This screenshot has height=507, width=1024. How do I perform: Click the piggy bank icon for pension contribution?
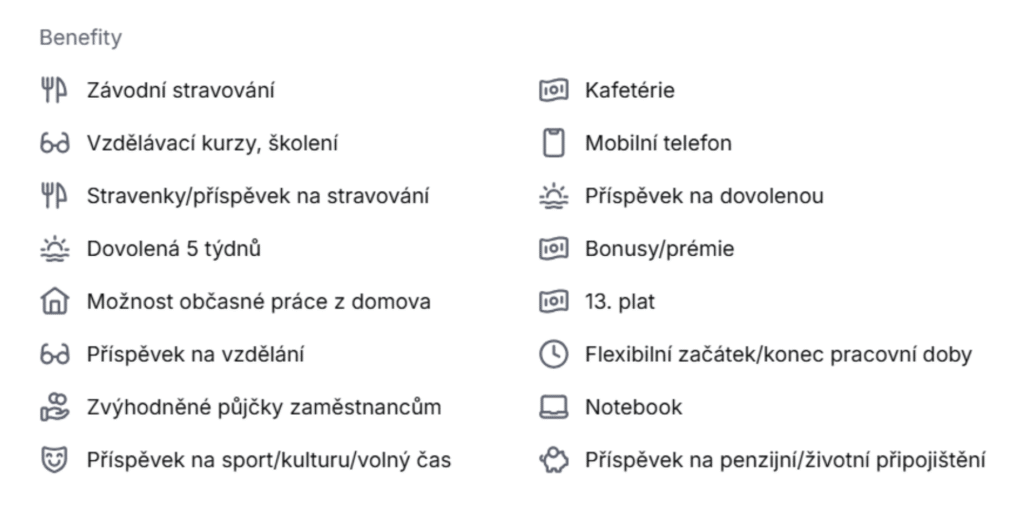coord(553,460)
